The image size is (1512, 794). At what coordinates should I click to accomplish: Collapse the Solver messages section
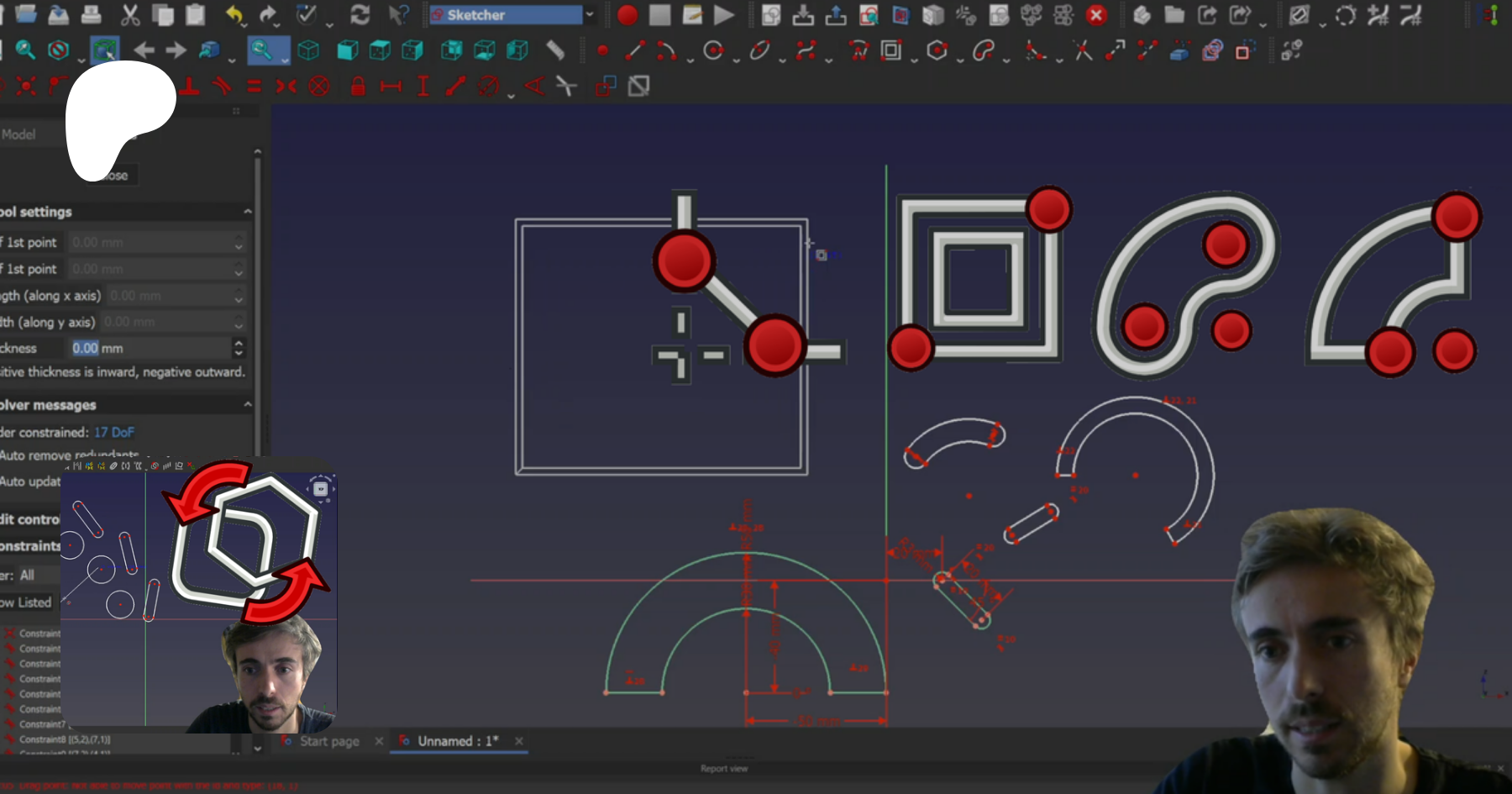pyautogui.click(x=247, y=405)
